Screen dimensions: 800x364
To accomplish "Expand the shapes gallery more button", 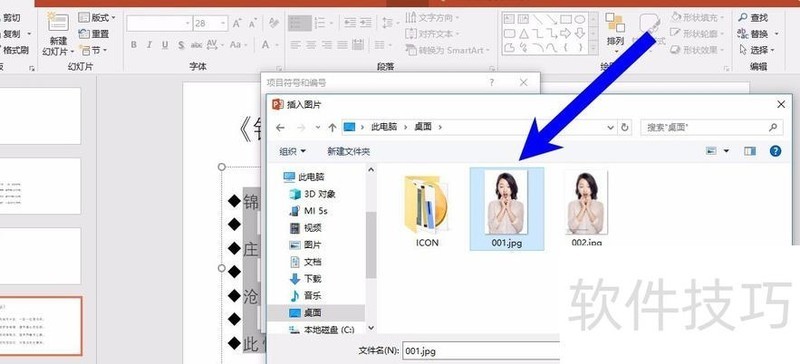I will (594, 48).
